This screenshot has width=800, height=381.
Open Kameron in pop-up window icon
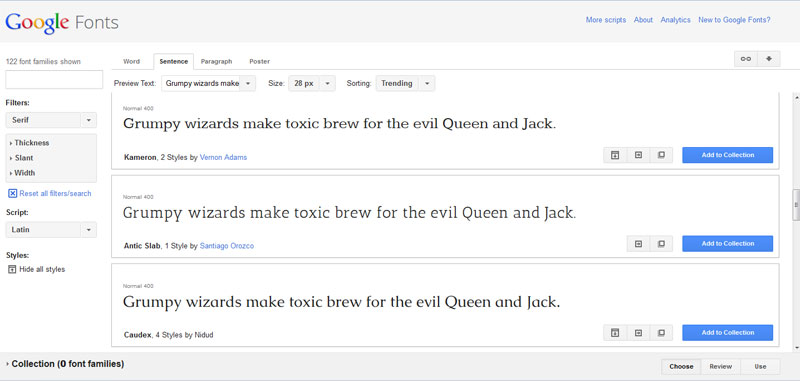tap(661, 155)
